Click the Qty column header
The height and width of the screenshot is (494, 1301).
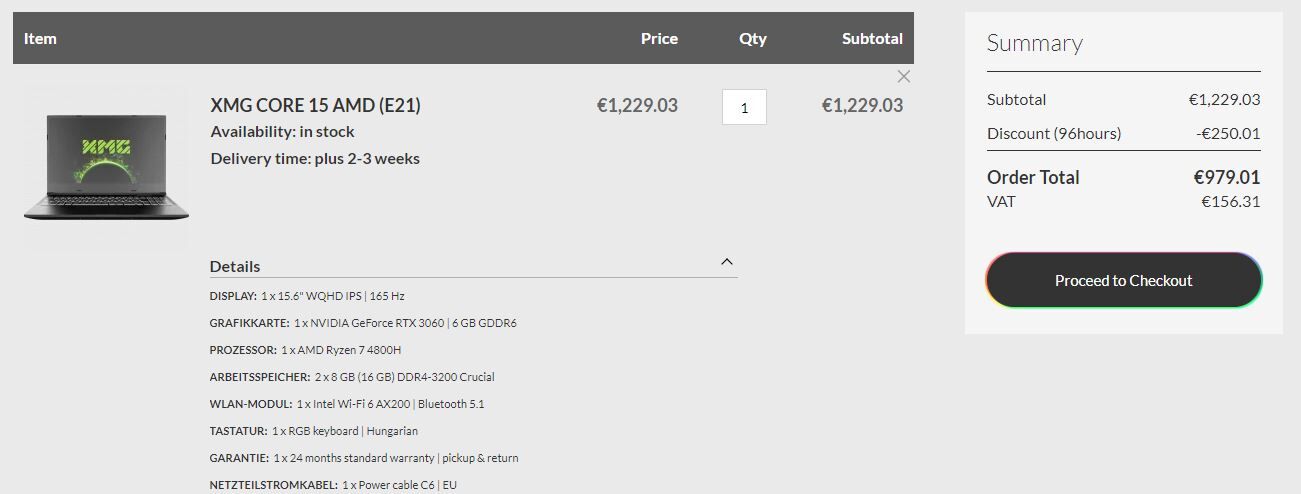click(x=753, y=38)
